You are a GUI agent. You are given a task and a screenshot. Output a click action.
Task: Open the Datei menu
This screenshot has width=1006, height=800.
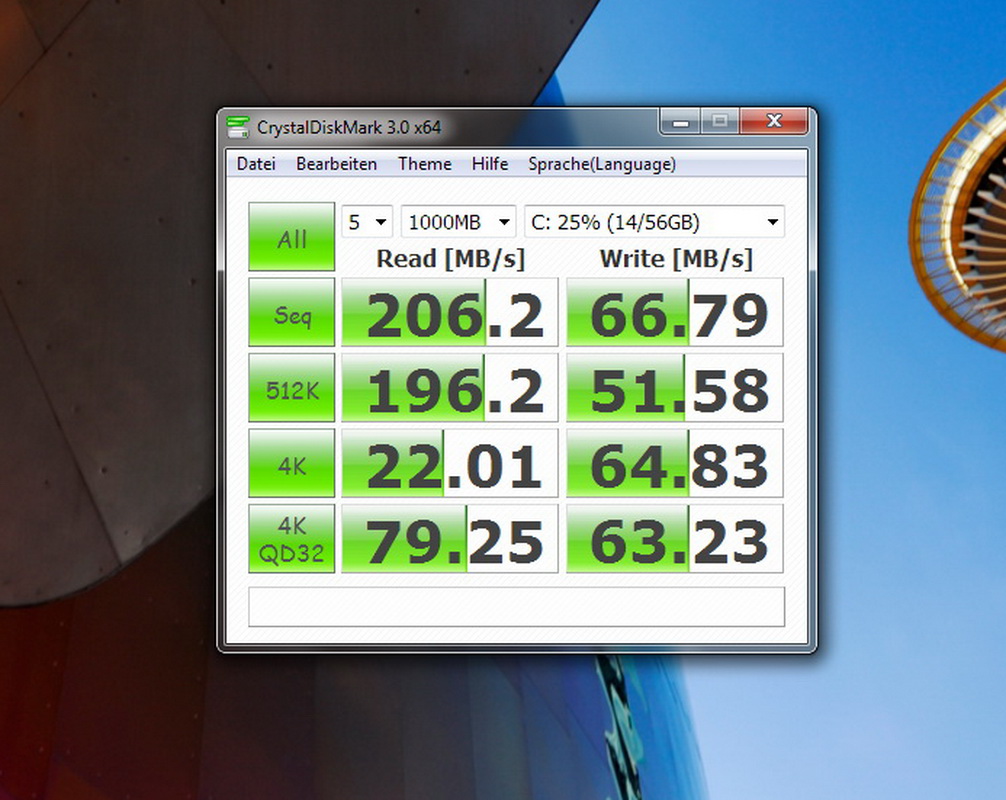(x=256, y=164)
